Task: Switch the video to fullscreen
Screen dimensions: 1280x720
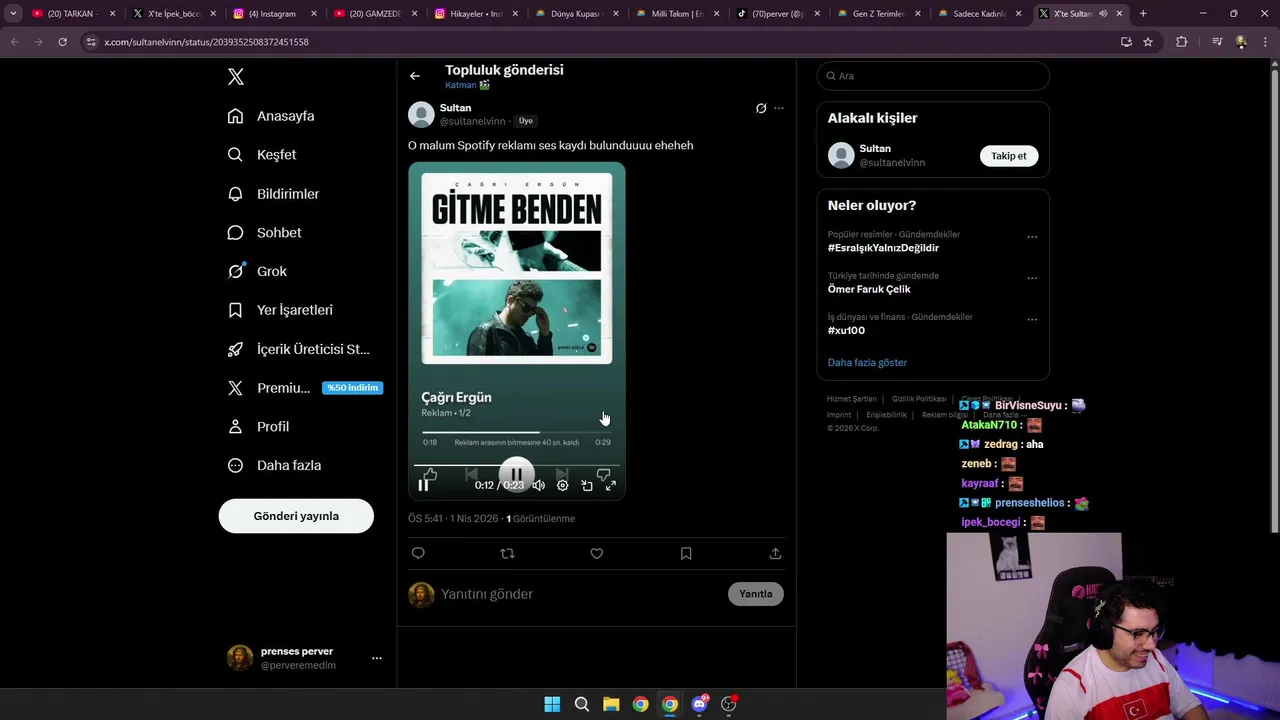Action: click(x=610, y=485)
